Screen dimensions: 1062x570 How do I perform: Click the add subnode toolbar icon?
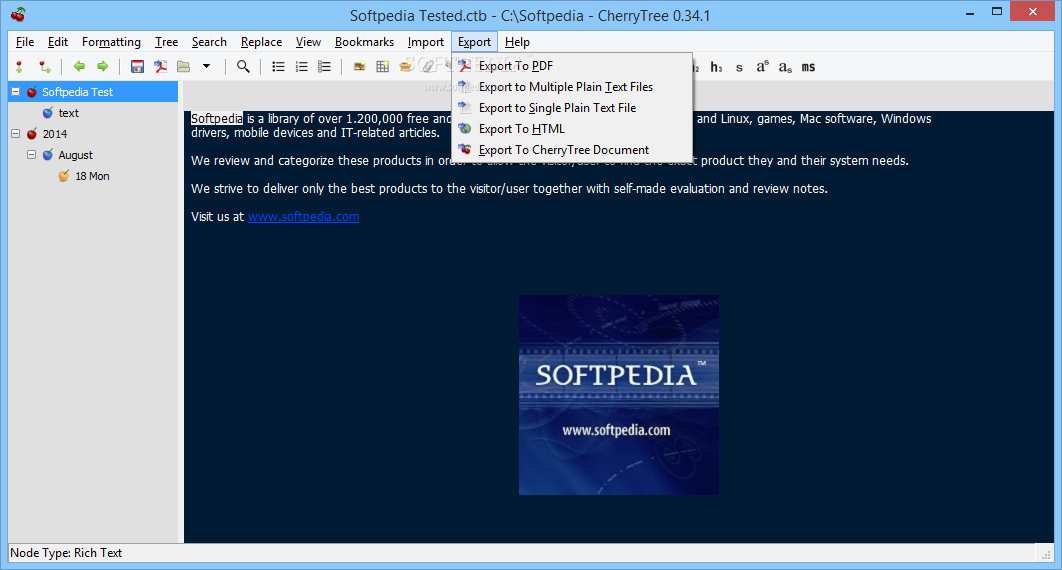(45, 66)
